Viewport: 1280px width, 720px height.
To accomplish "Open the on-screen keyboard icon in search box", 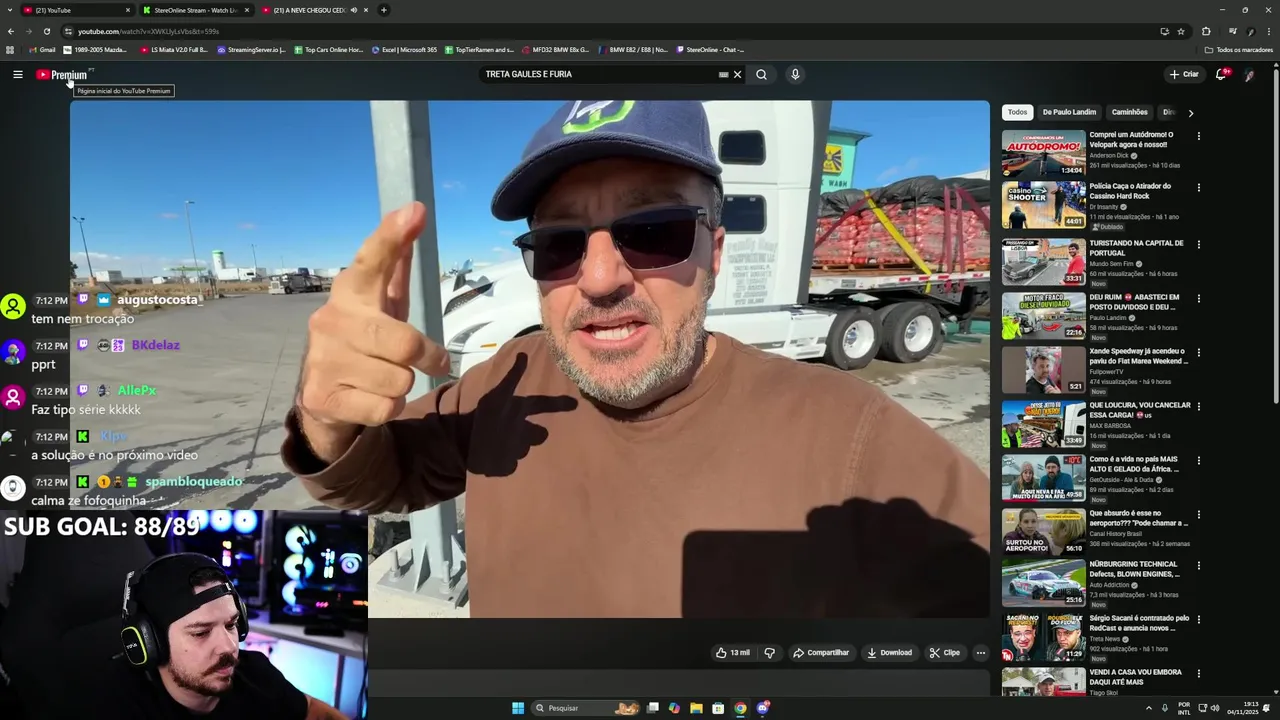I will tap(723, 74).
